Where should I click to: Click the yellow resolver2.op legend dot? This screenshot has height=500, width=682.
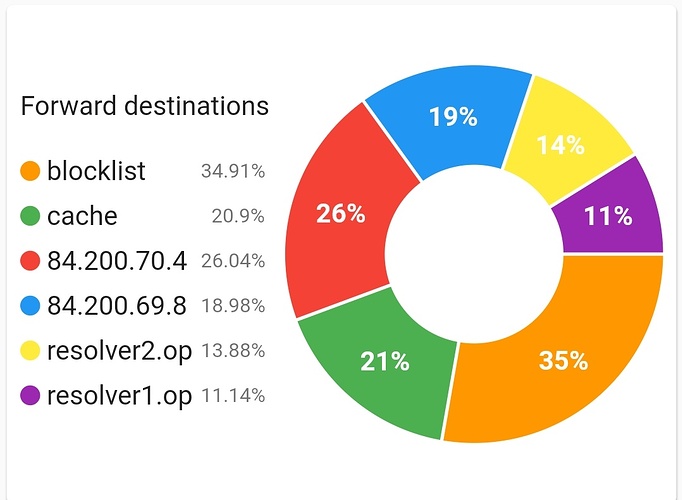click(30, 351)
